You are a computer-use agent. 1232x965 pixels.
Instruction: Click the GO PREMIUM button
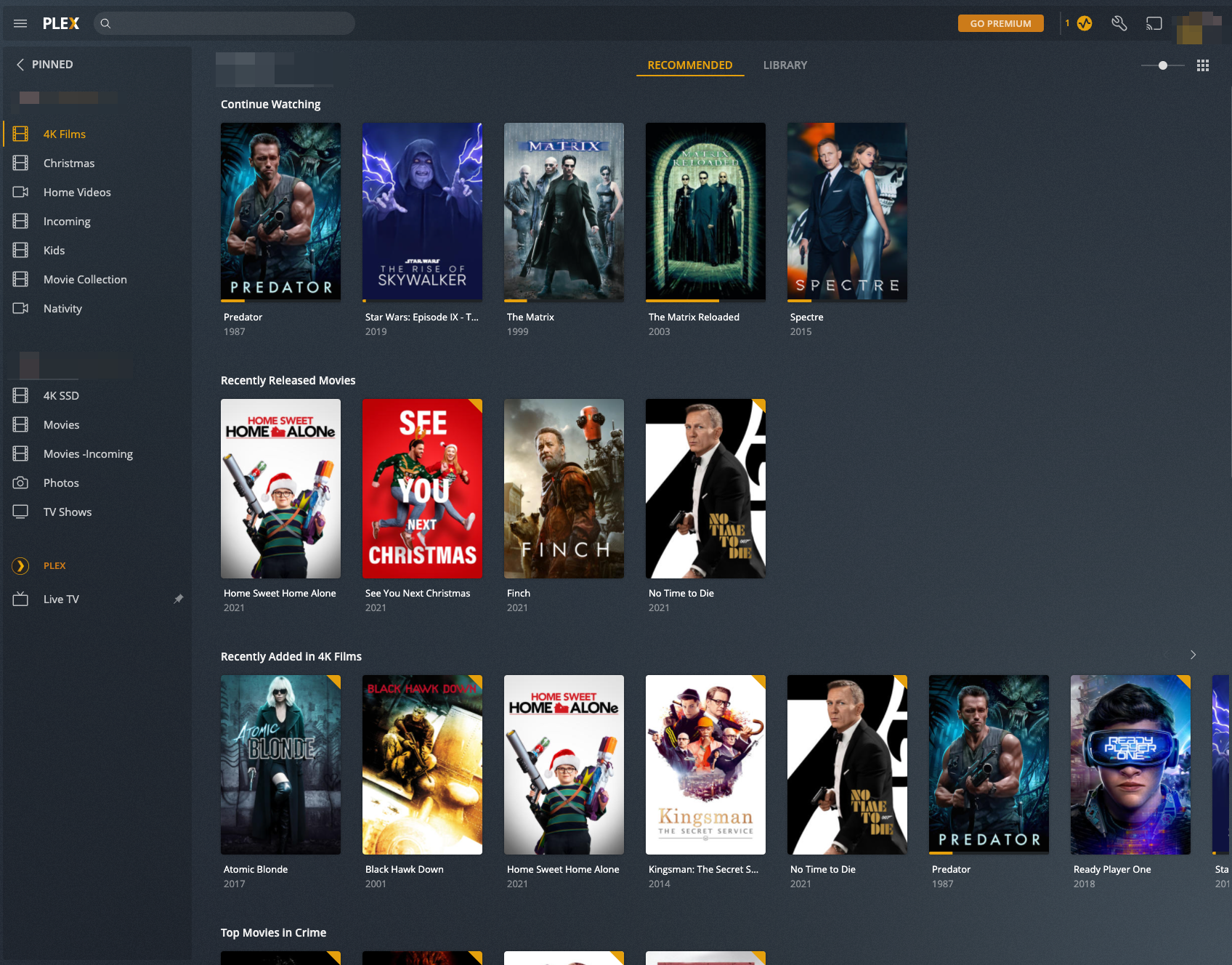click(x=1001, y=23)
